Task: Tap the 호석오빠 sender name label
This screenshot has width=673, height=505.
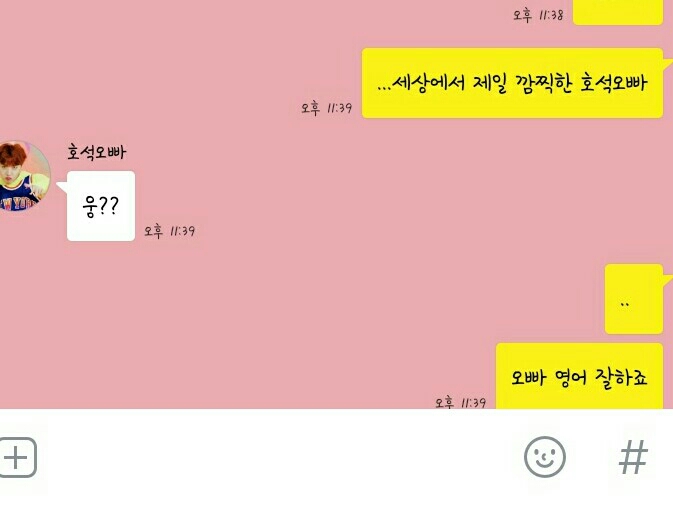Action: pyautogui.click(x=97, y=152)
